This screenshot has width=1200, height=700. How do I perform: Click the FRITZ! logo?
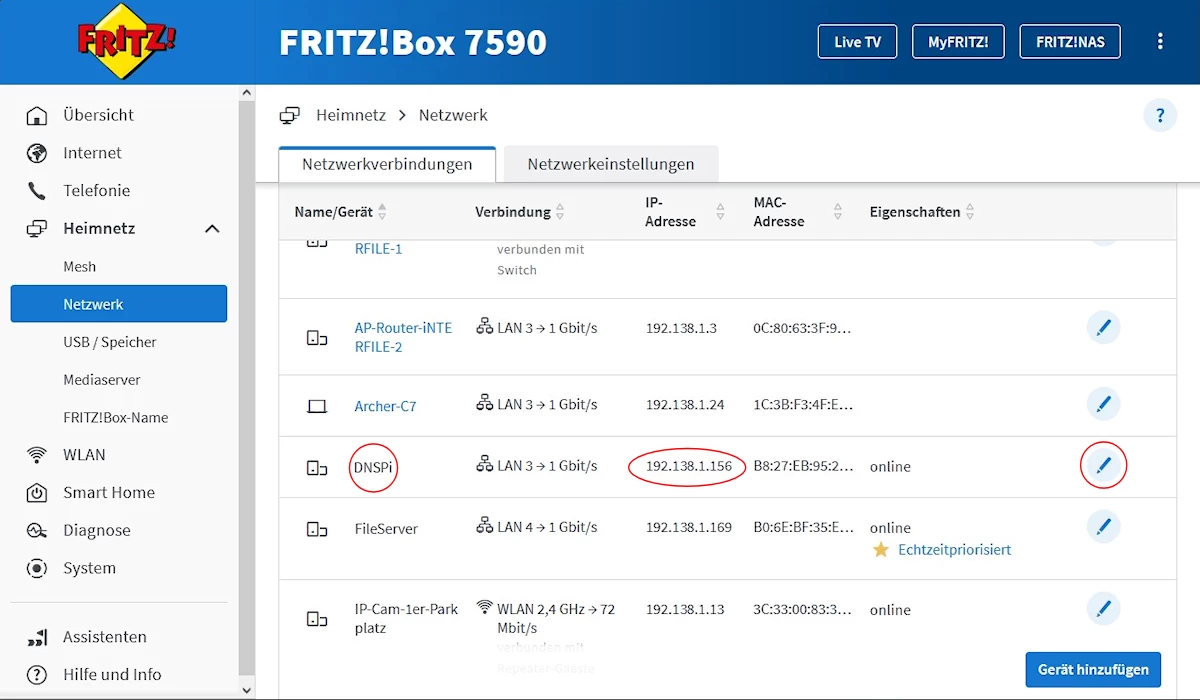(x=127, y=42)
